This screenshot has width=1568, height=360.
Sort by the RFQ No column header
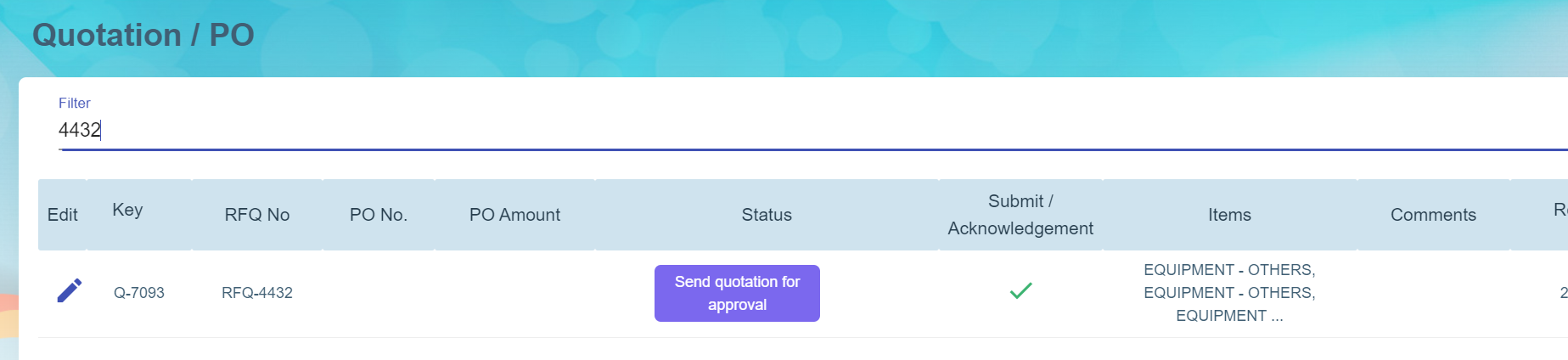click(x=256, y=215)
